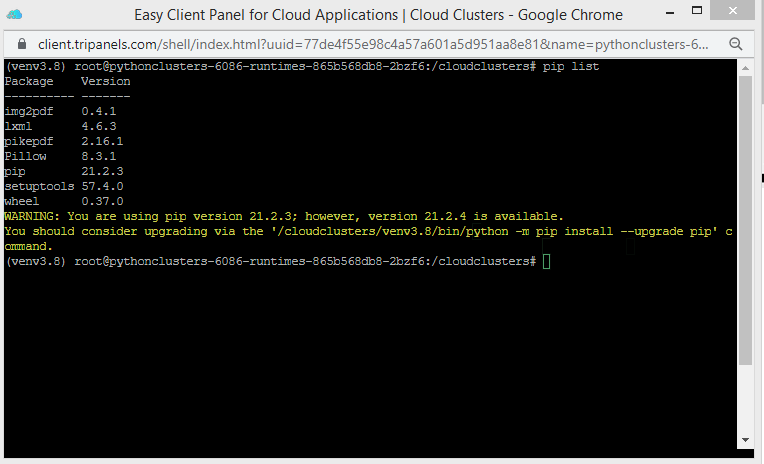Click the yellow WARNING pip version line
This screenshot has width=764, height=464.
click(x=284, y=216)
